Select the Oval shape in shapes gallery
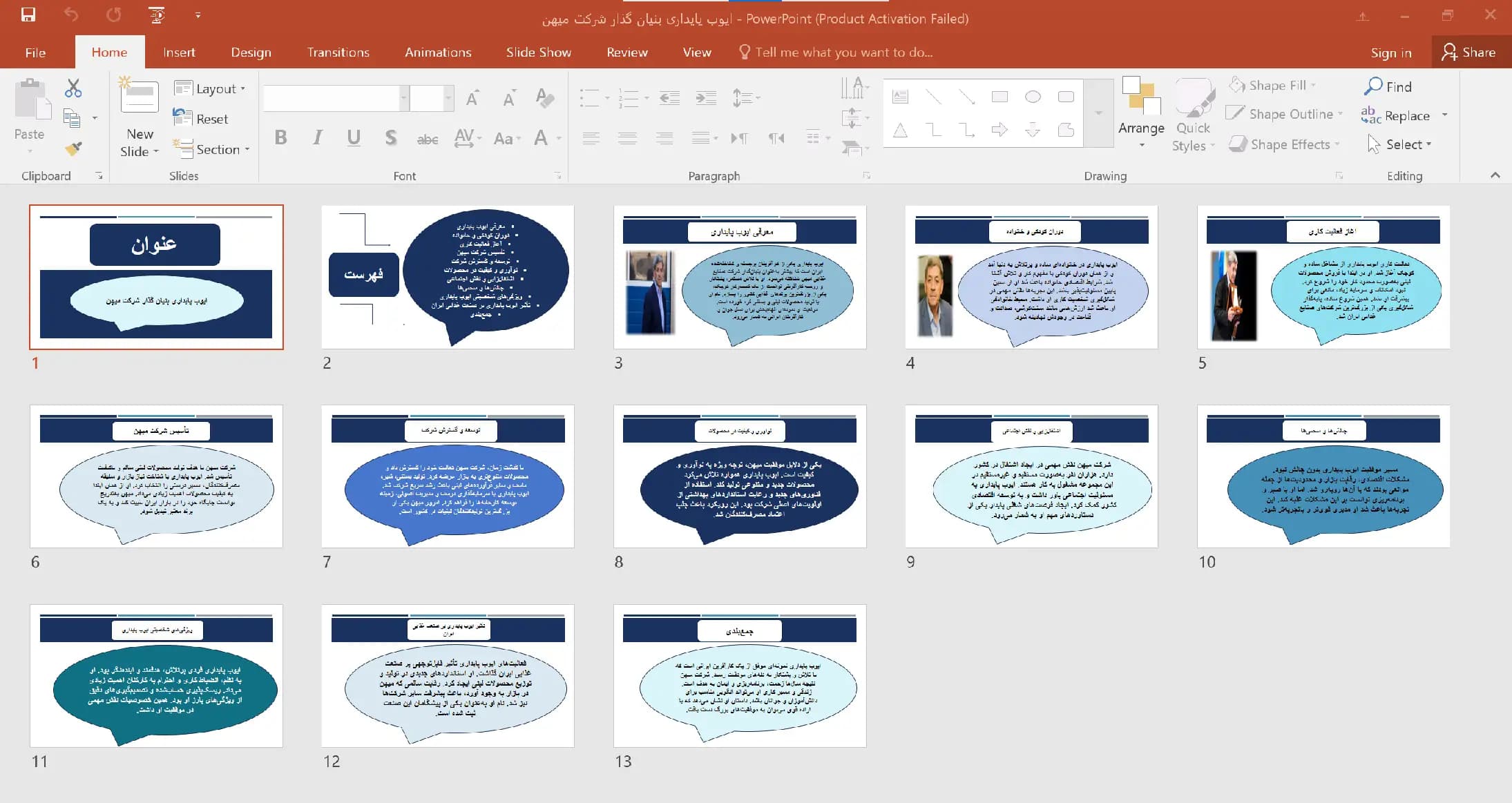 pos(1033,97)
